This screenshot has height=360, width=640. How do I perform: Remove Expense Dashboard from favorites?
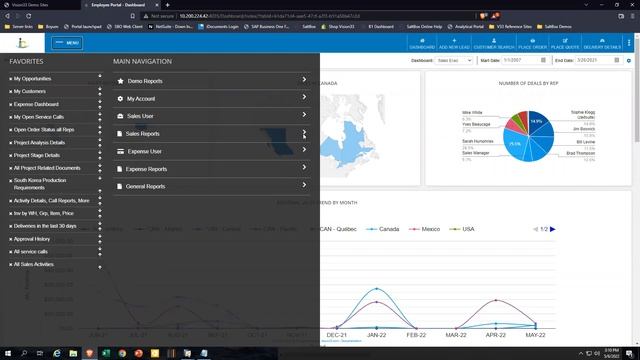coord(11,104)
